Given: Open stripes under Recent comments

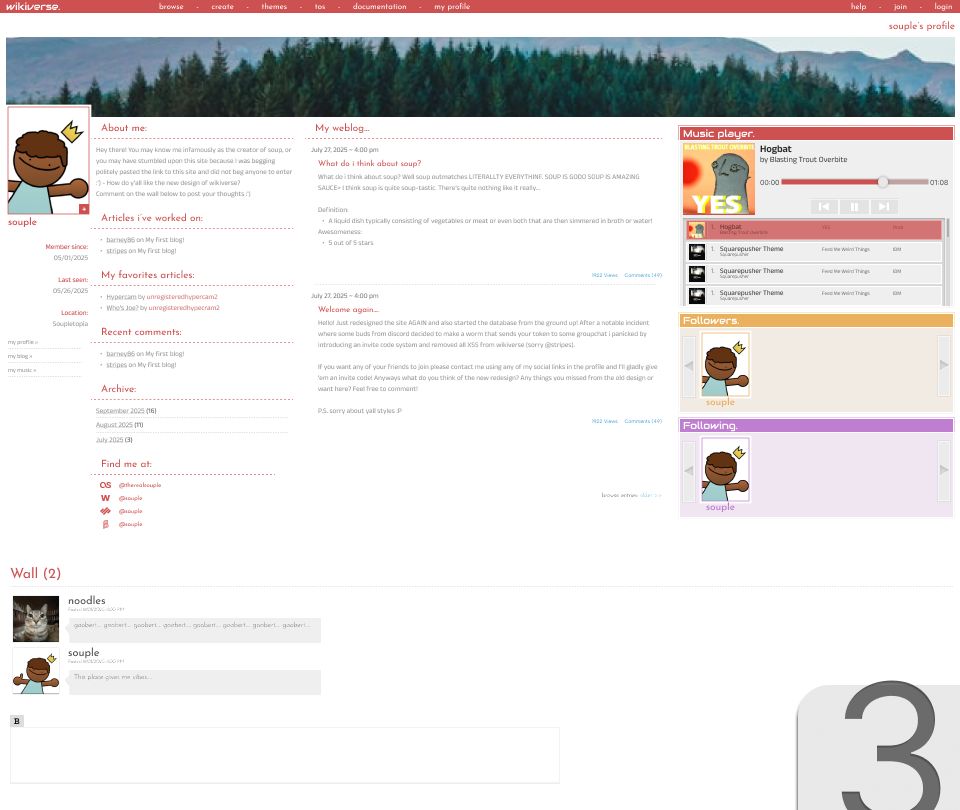Looking at the screenshot, I should [x=116, y=365].
